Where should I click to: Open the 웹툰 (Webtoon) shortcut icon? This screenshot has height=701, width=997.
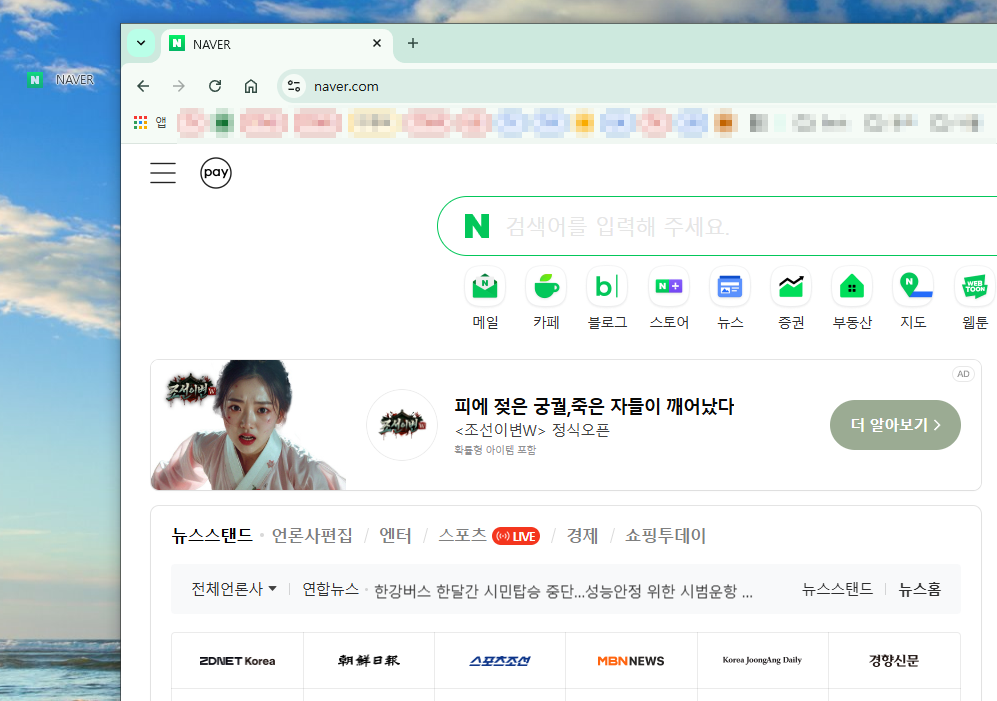click(x=975, y=287)
